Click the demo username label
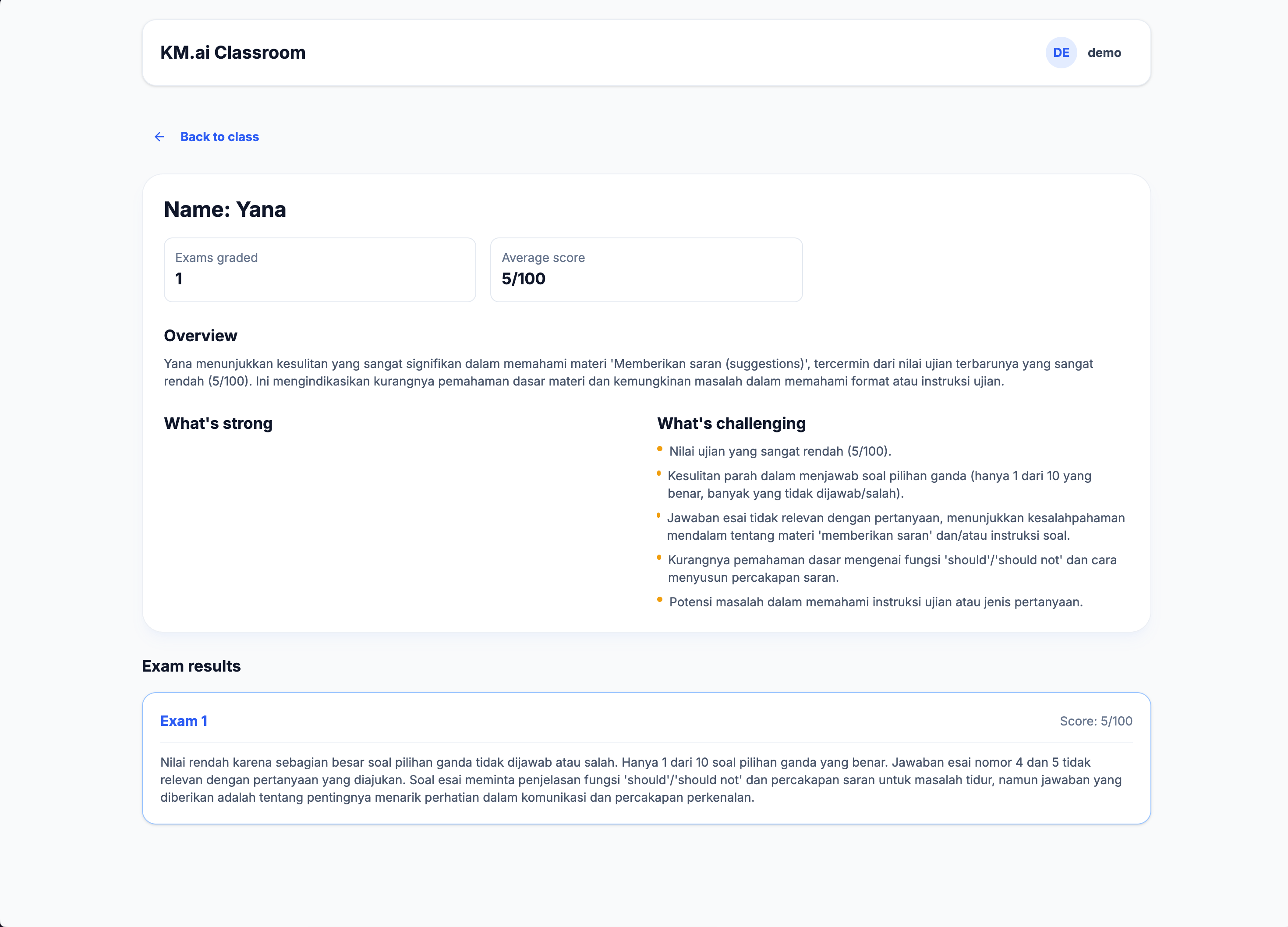The image size is (1288, 927). [x=1104, y=53]
